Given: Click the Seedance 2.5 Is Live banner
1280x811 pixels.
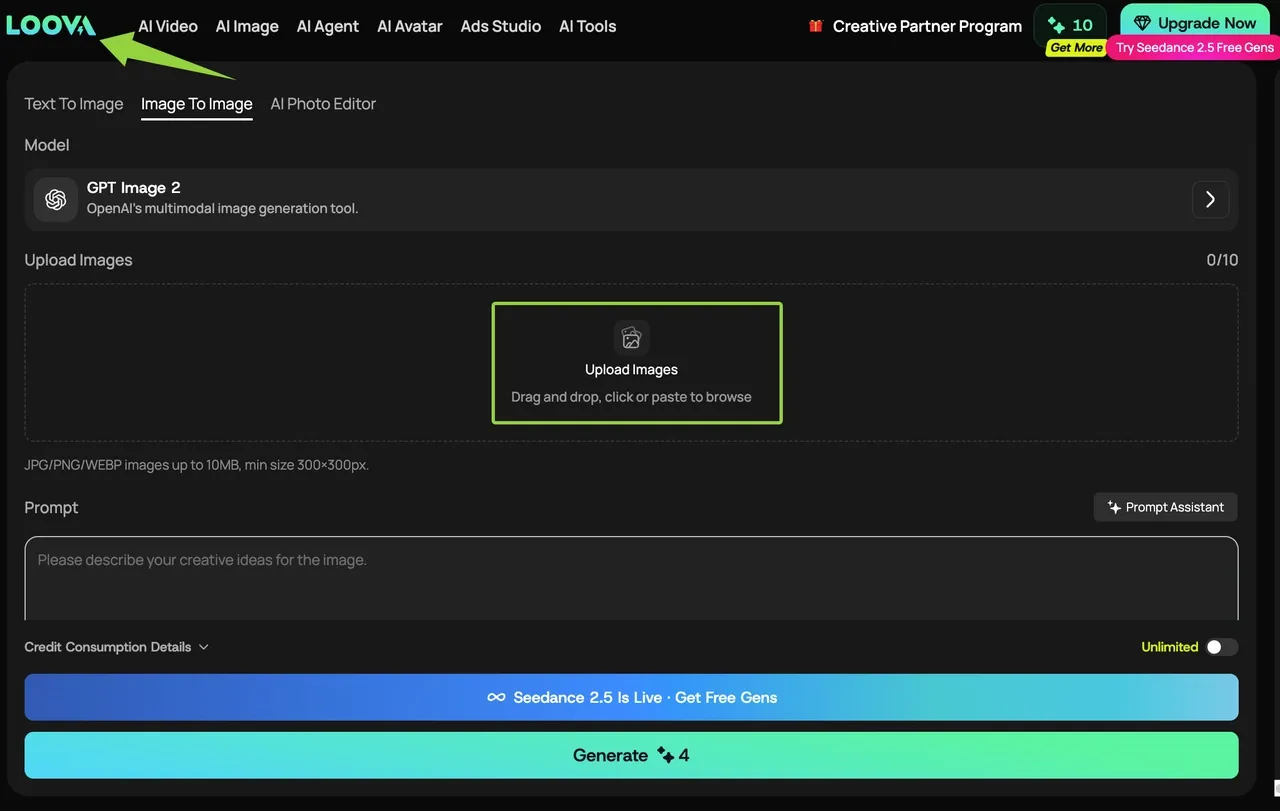Looking at the screenshot, I should tap(631, 697).
